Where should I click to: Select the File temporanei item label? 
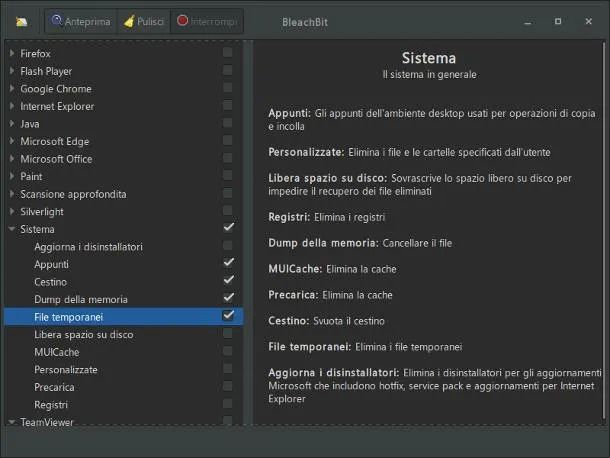pos(68,318)
